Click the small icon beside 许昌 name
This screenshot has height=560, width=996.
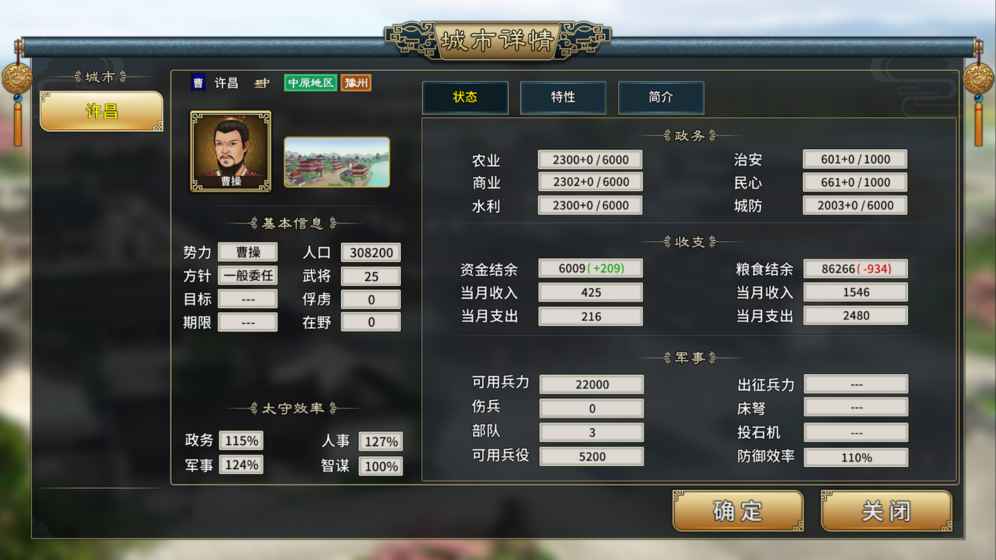coord(262,83)
